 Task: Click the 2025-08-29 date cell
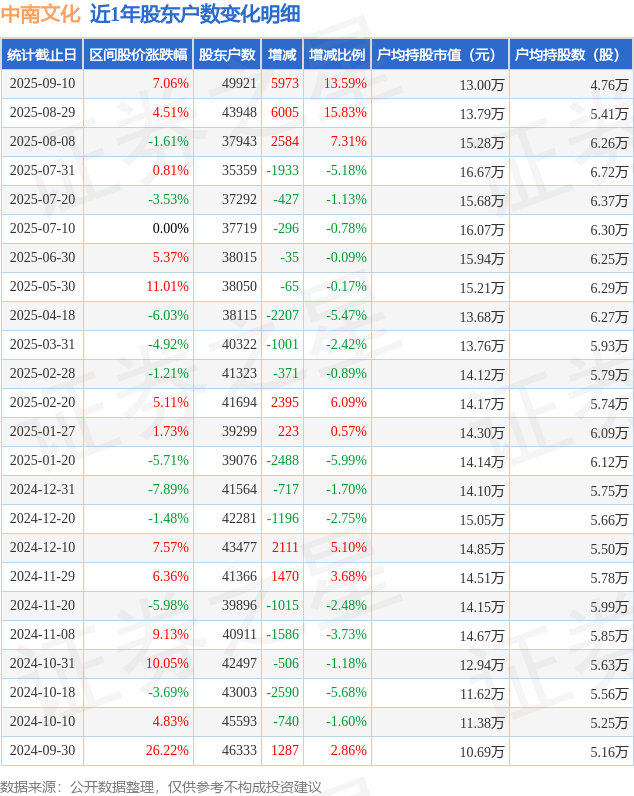click(x=42, y=113)
